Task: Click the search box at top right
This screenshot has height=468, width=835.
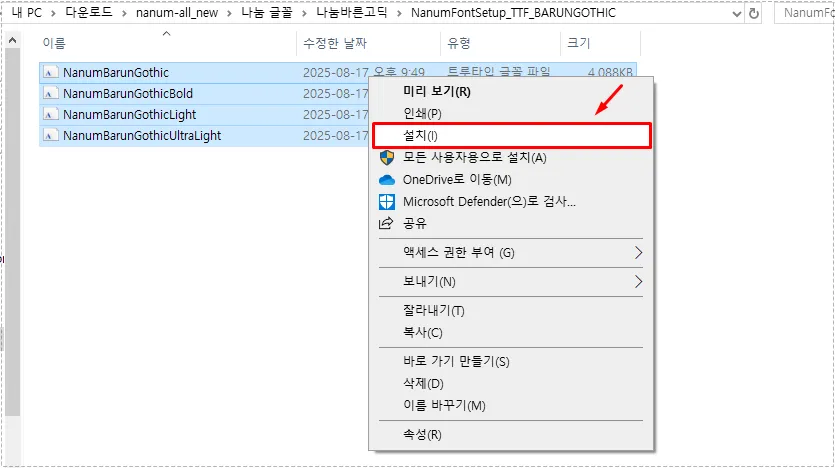Action: pos(805,13)
